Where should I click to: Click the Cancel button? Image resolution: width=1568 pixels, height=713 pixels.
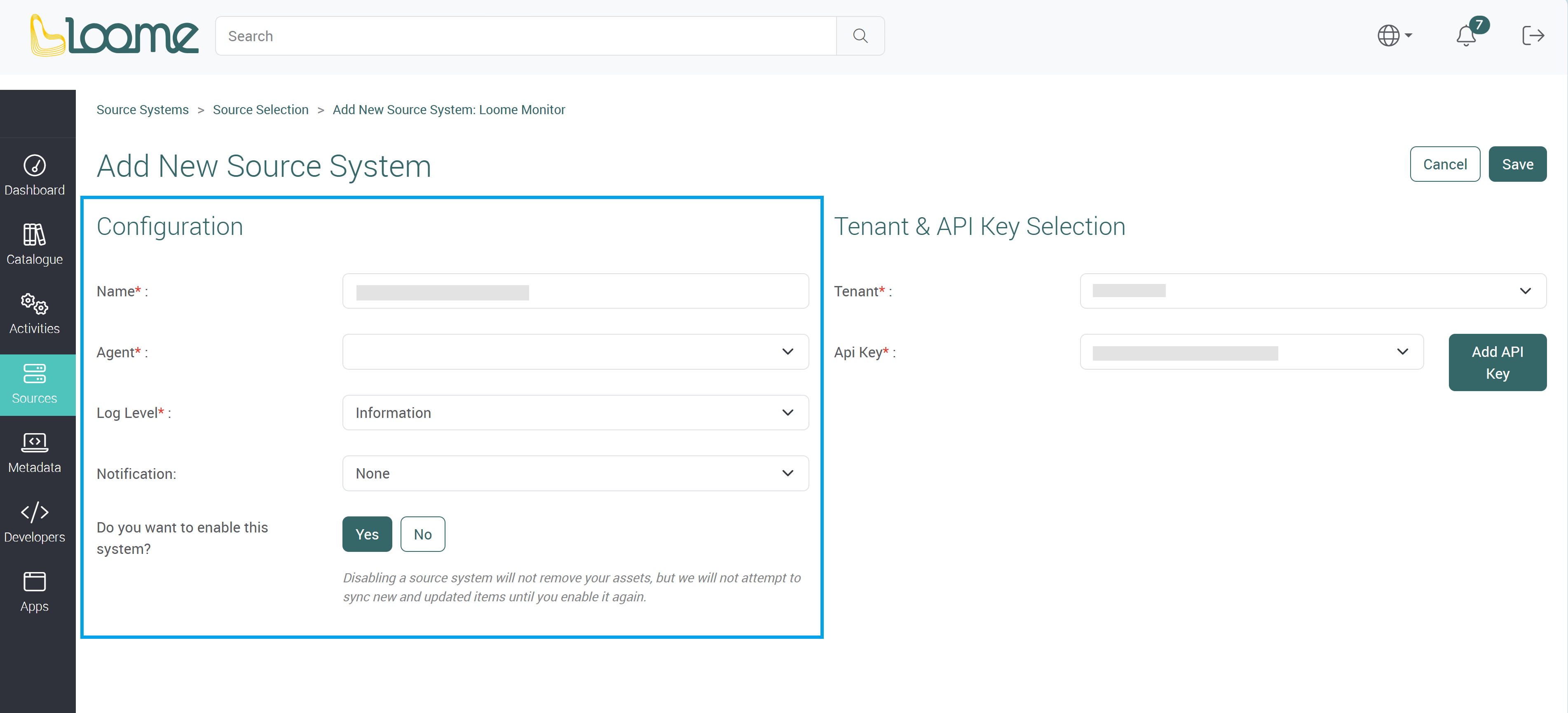pos(1445,164)
